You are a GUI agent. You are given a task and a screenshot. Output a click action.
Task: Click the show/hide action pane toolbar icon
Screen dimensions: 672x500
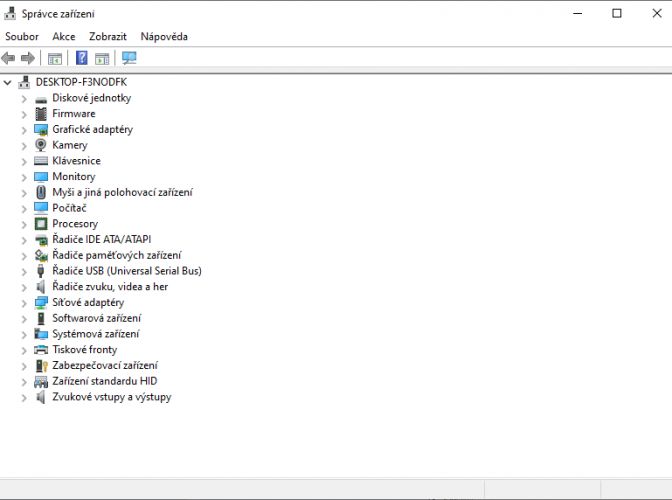pyautogui.click(x=102, y=58)
